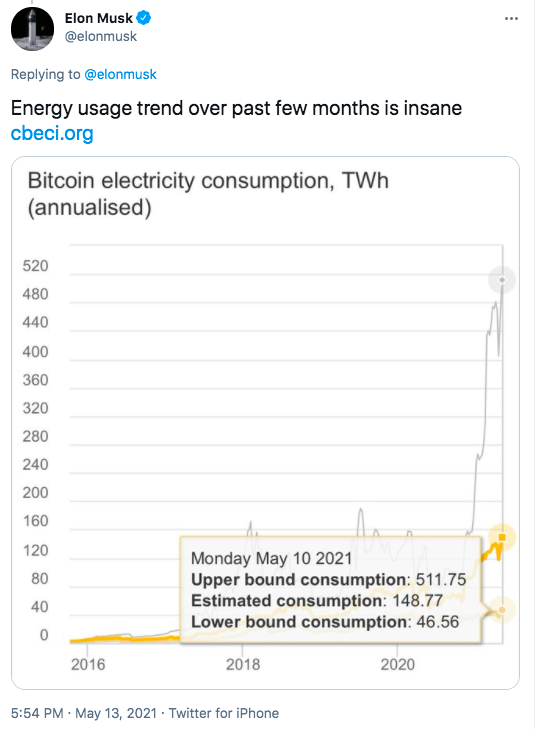
Task: Open the 5:54 PM May 13, 2021 timestamp
Action: click(84, 713)
